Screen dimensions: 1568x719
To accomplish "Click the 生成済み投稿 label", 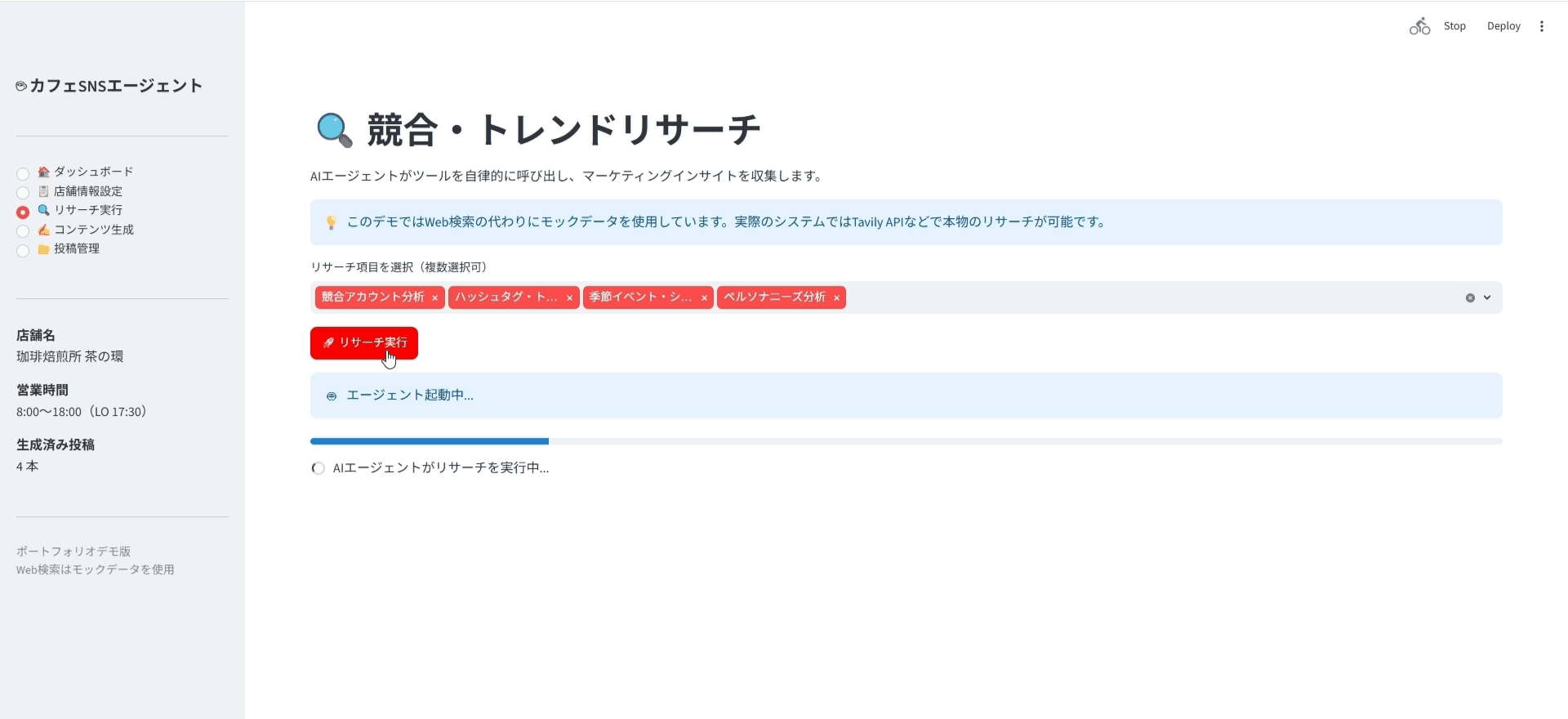I will 56,444.
